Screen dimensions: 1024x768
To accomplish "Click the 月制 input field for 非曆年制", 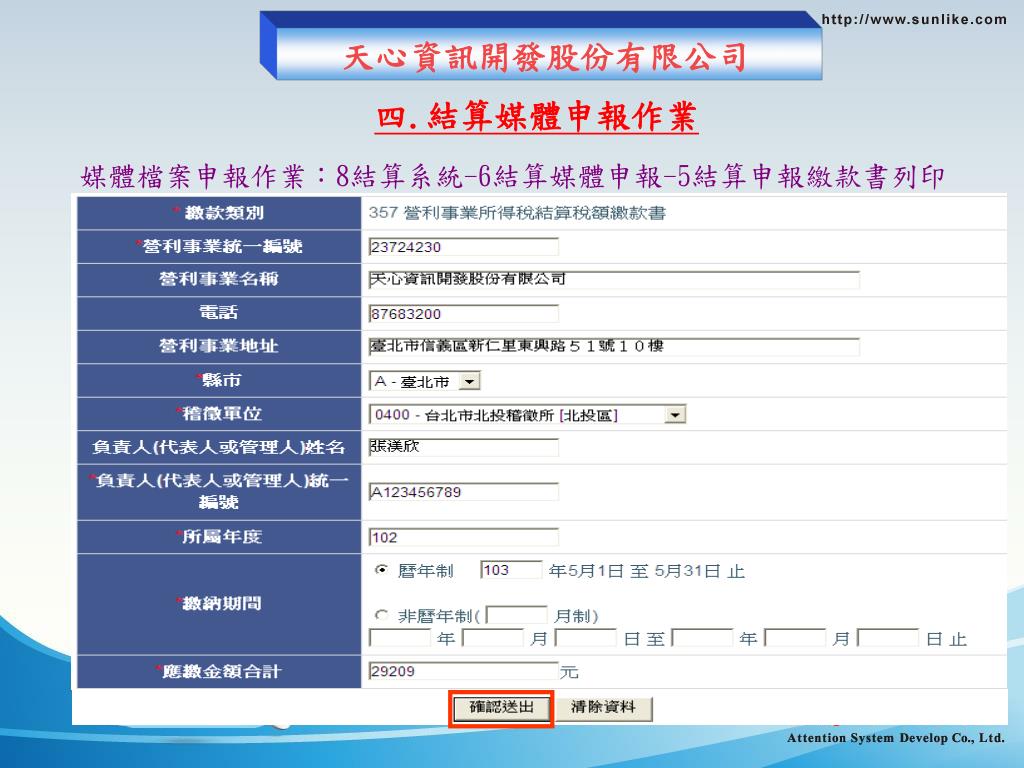I will click(x=516, y=615).
